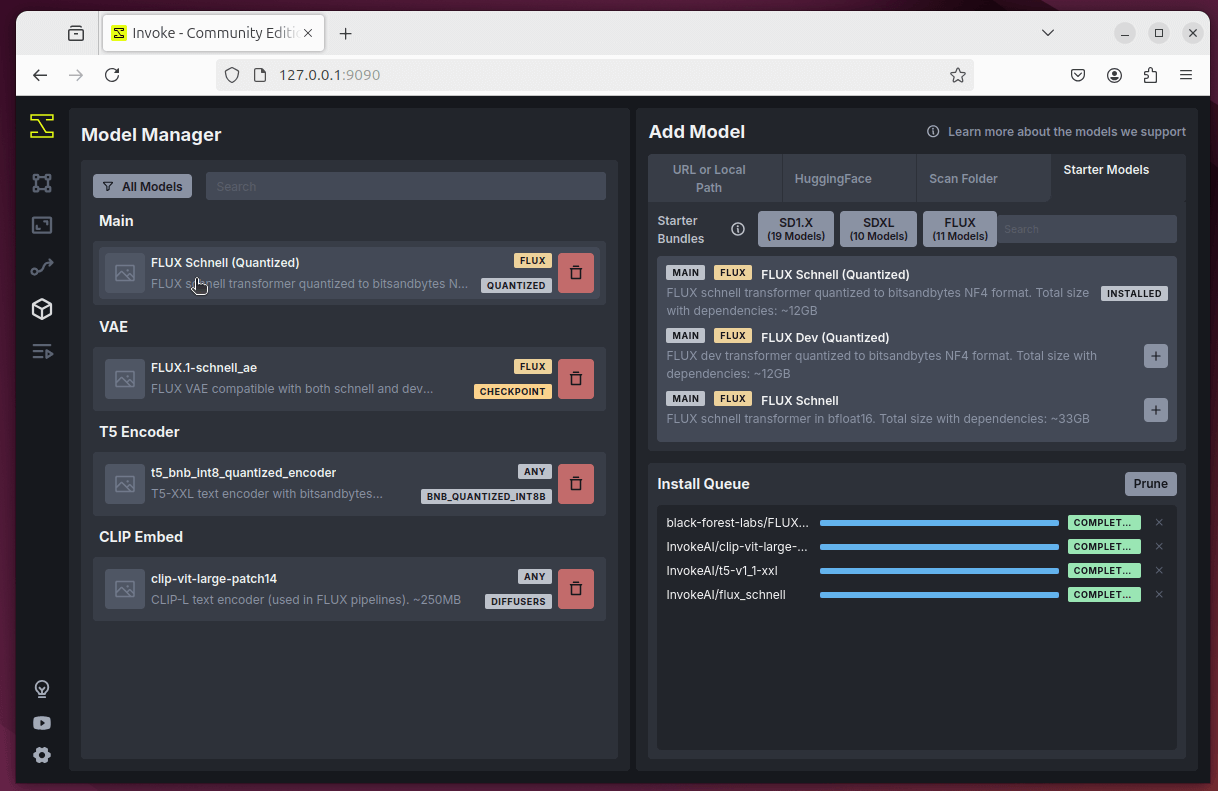Click the t5_bnb_int8_quantized_encoder image placeholder
1218x791 pixels.
[125, 484]
